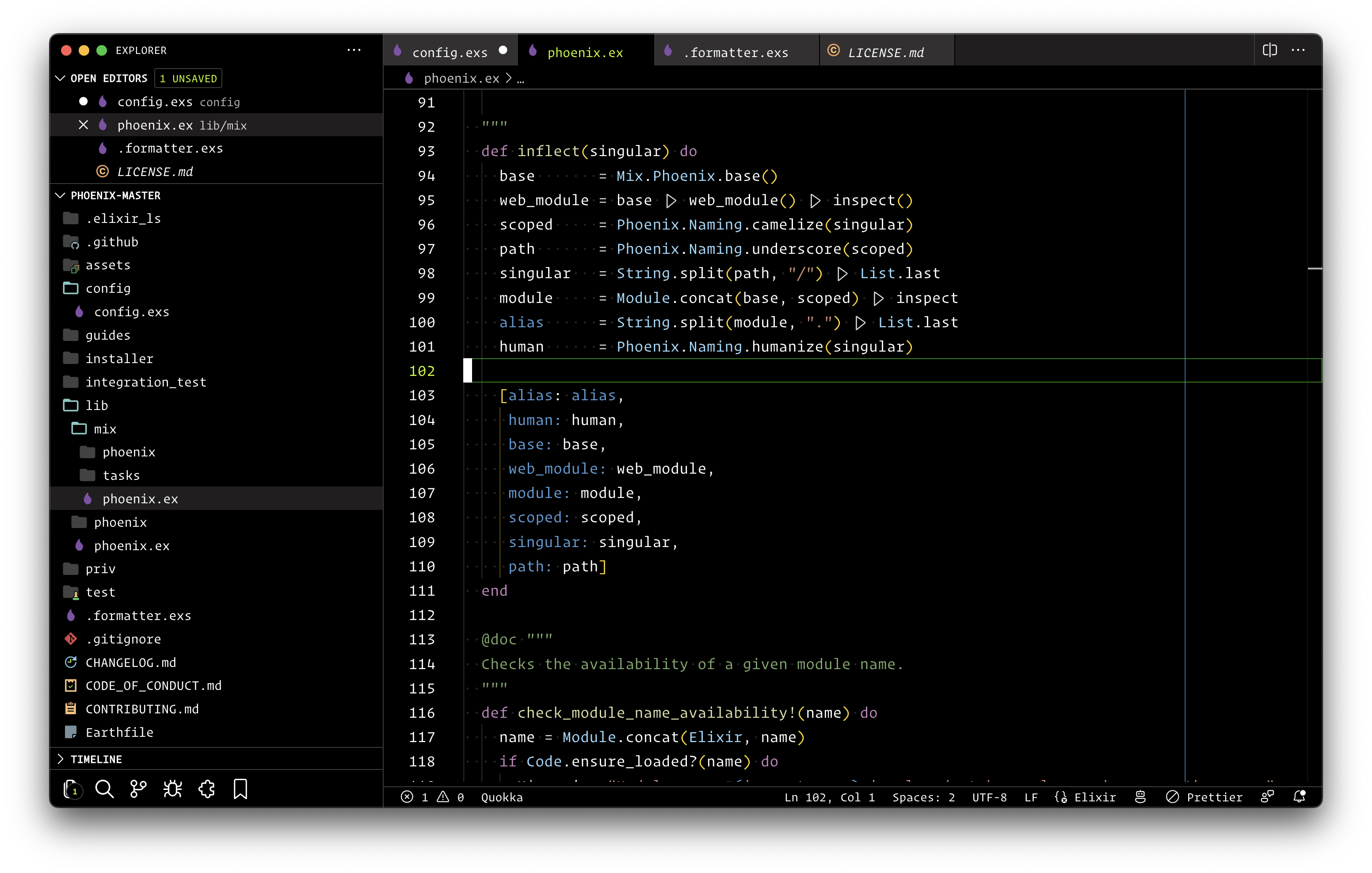The height and width of the screenshot is (873, 1372).
Task: Click the error count icon in the status bar
Action: (407, 797)
